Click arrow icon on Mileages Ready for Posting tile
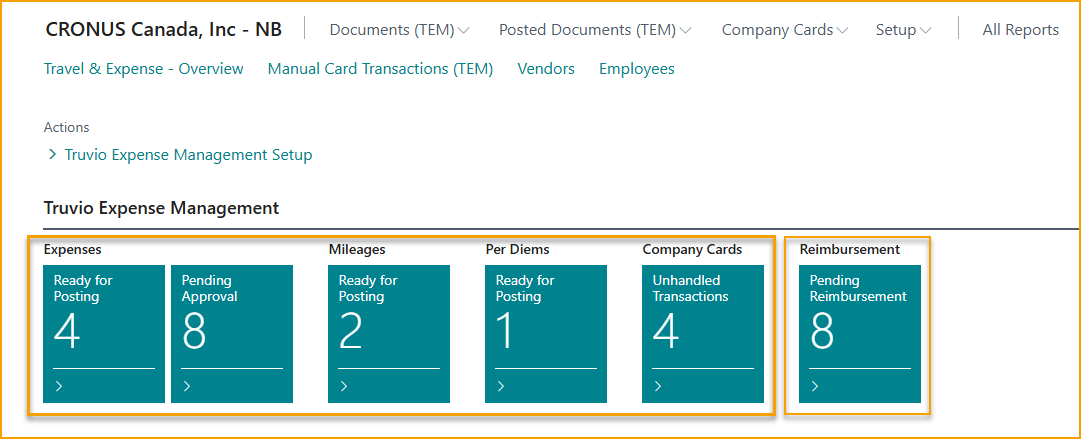The width and height of the screenshot is (1081, 439). [344, 386]
